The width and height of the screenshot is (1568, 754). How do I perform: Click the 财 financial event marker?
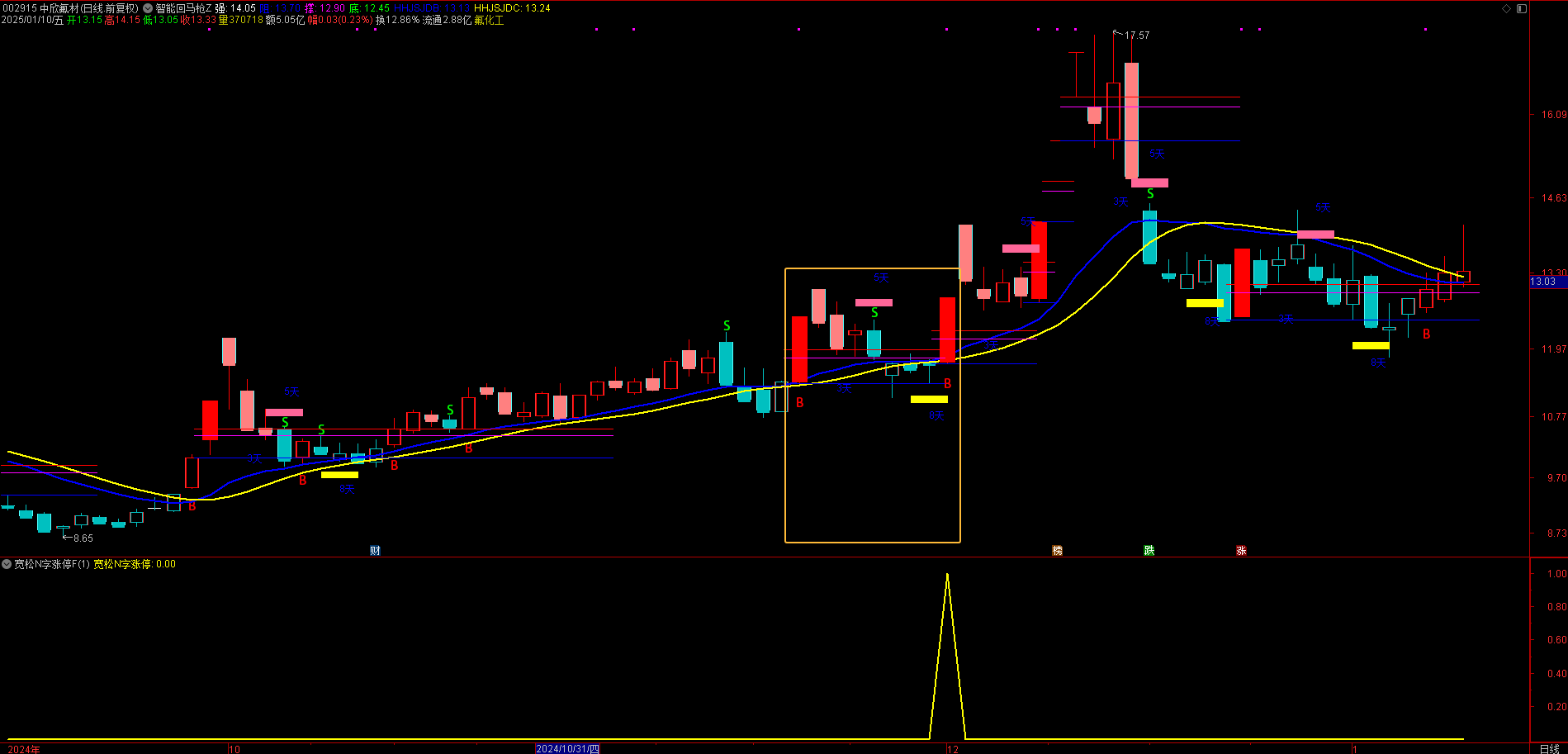tap(375, 550)
